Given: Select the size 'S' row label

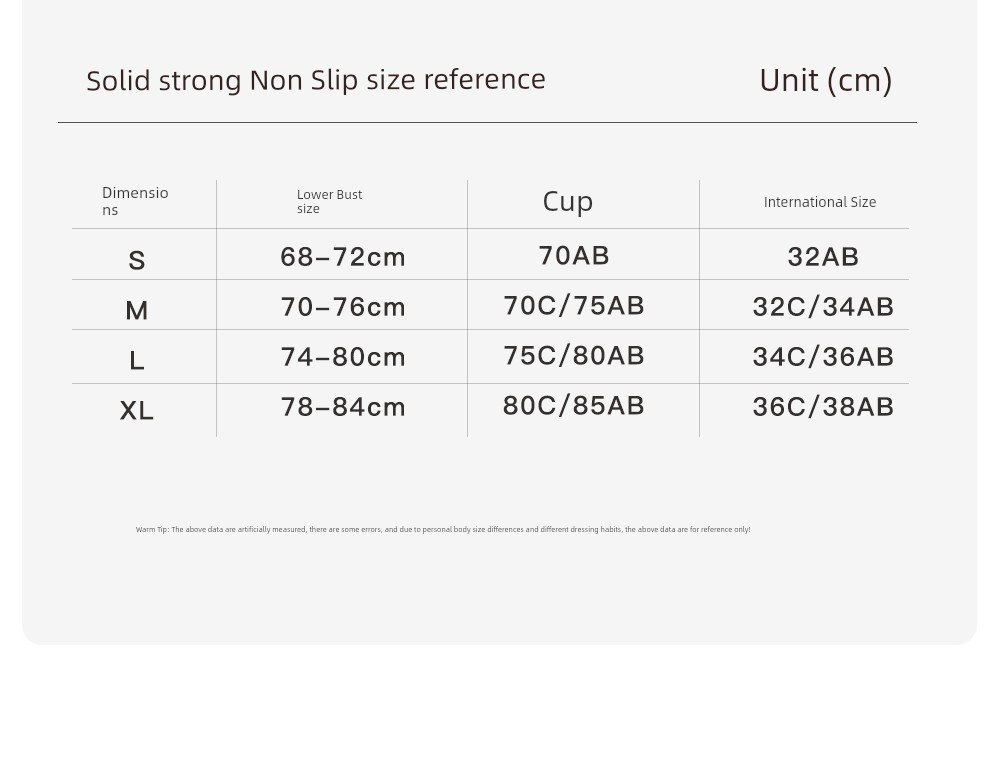Looking at the screenshot, I should (136, 260).
